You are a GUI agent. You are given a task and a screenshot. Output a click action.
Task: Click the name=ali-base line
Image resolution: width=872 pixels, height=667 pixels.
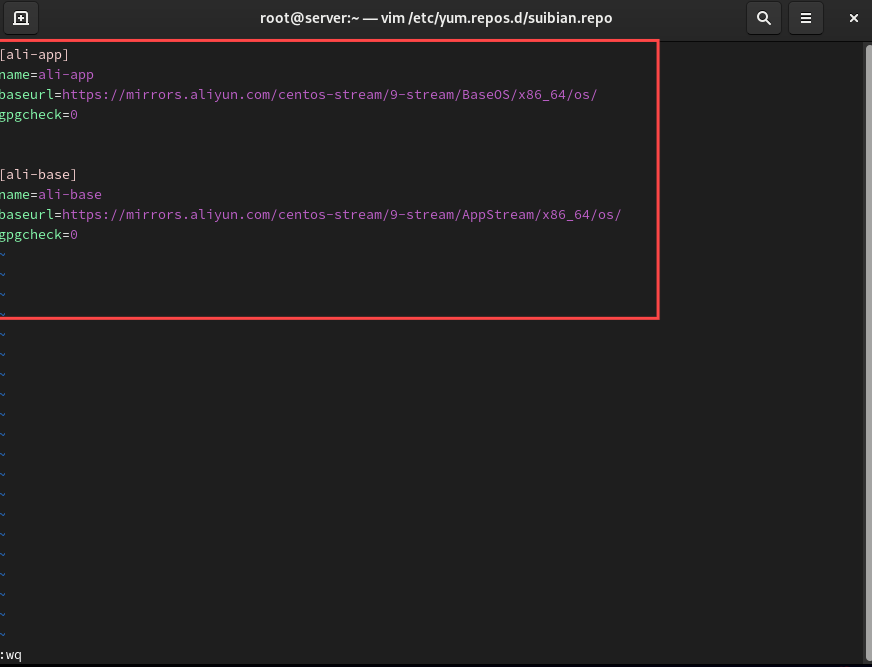click(51, 195)
